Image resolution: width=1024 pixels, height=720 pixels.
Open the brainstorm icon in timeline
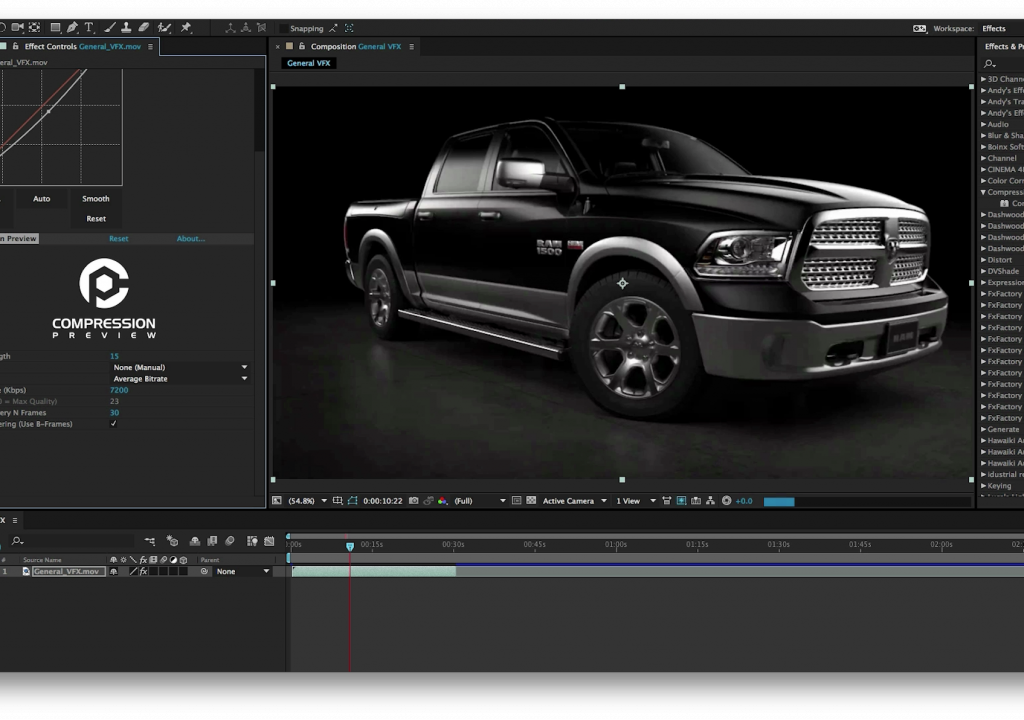(x=252, y=541)
